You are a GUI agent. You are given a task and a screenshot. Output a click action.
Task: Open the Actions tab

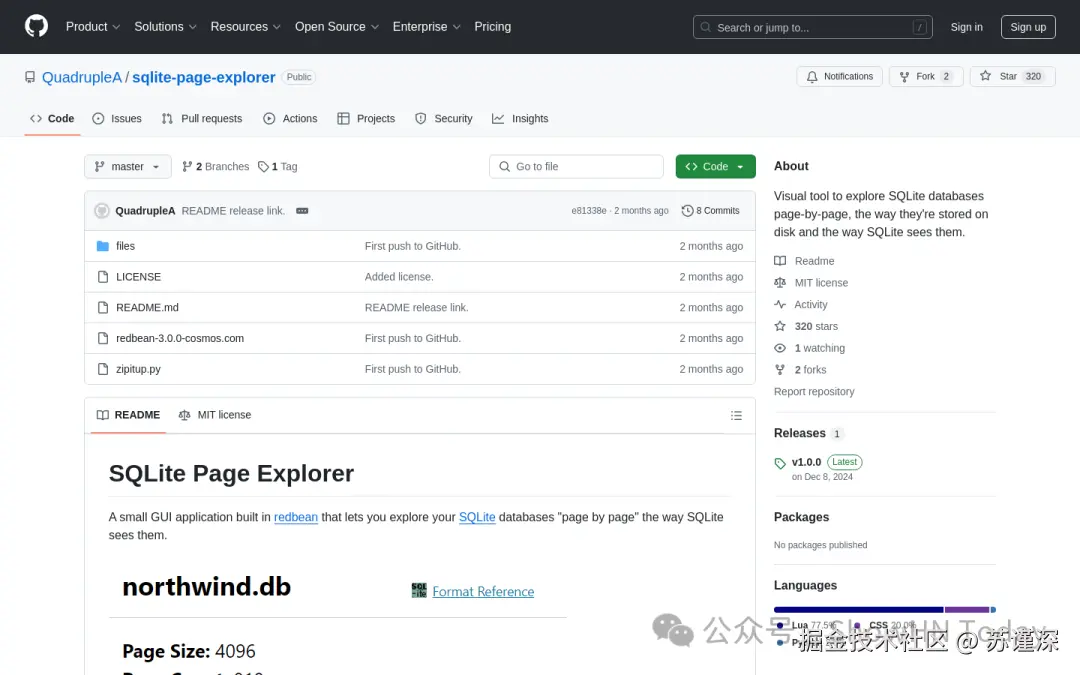pos(290,118)
